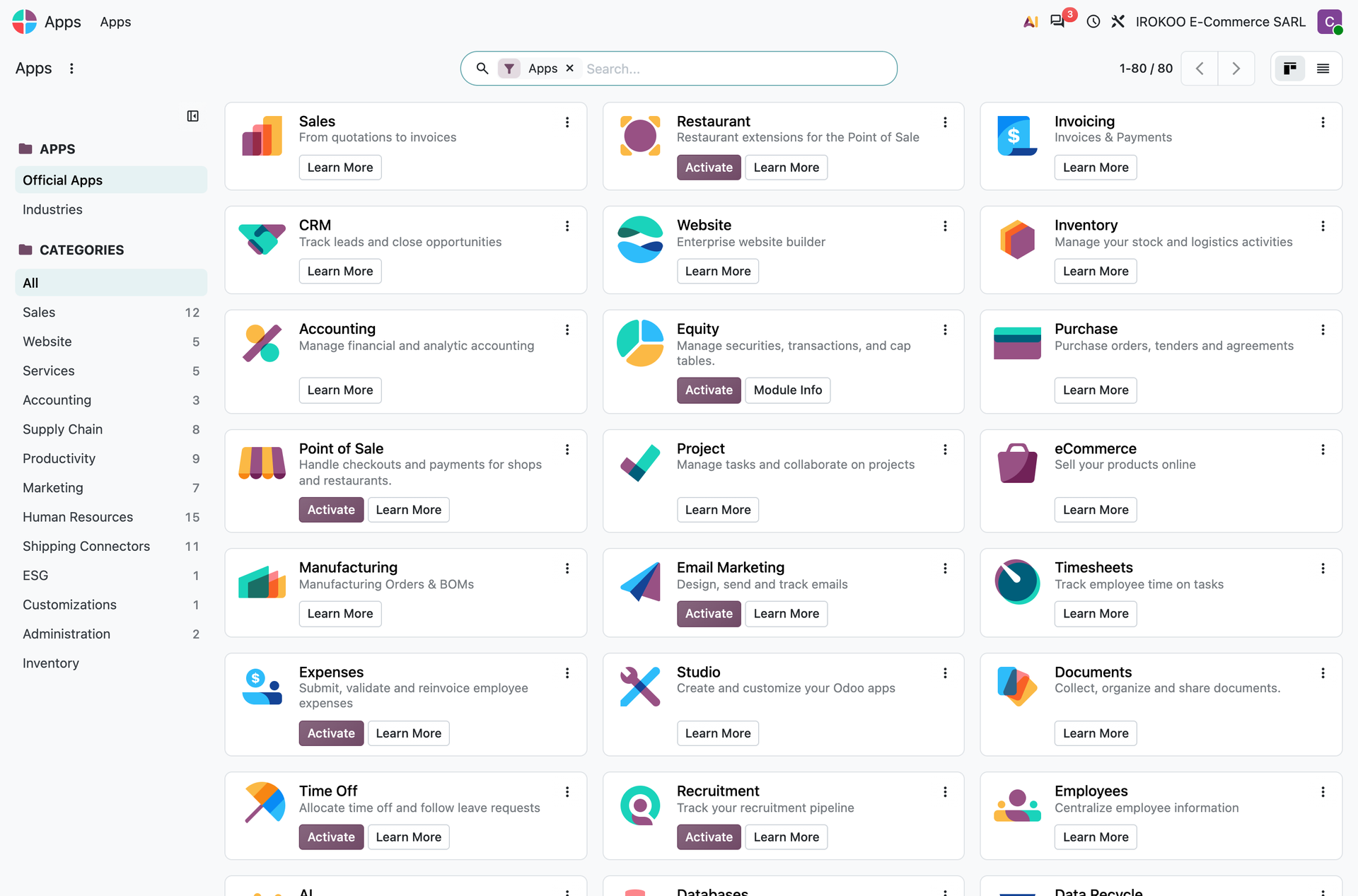Switch to List view
This screenshot has width=1358, height=896.
point(1323,69)
